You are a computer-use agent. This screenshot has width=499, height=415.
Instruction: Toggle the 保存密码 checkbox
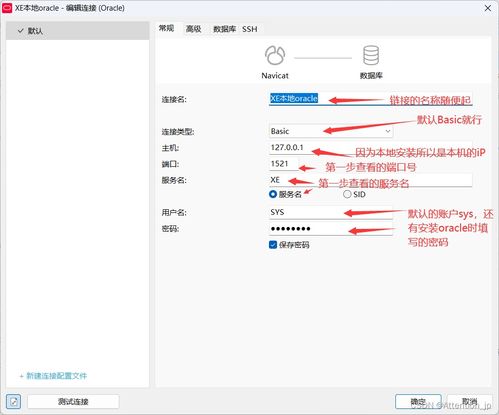click(x=273, y=245)
